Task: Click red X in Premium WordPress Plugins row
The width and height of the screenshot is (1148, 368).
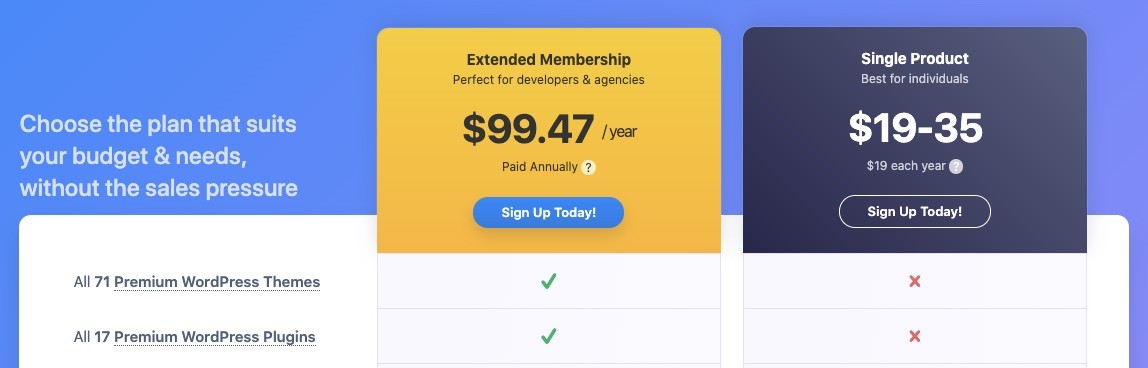Action: pyautogui.click(x=914, y=337)
